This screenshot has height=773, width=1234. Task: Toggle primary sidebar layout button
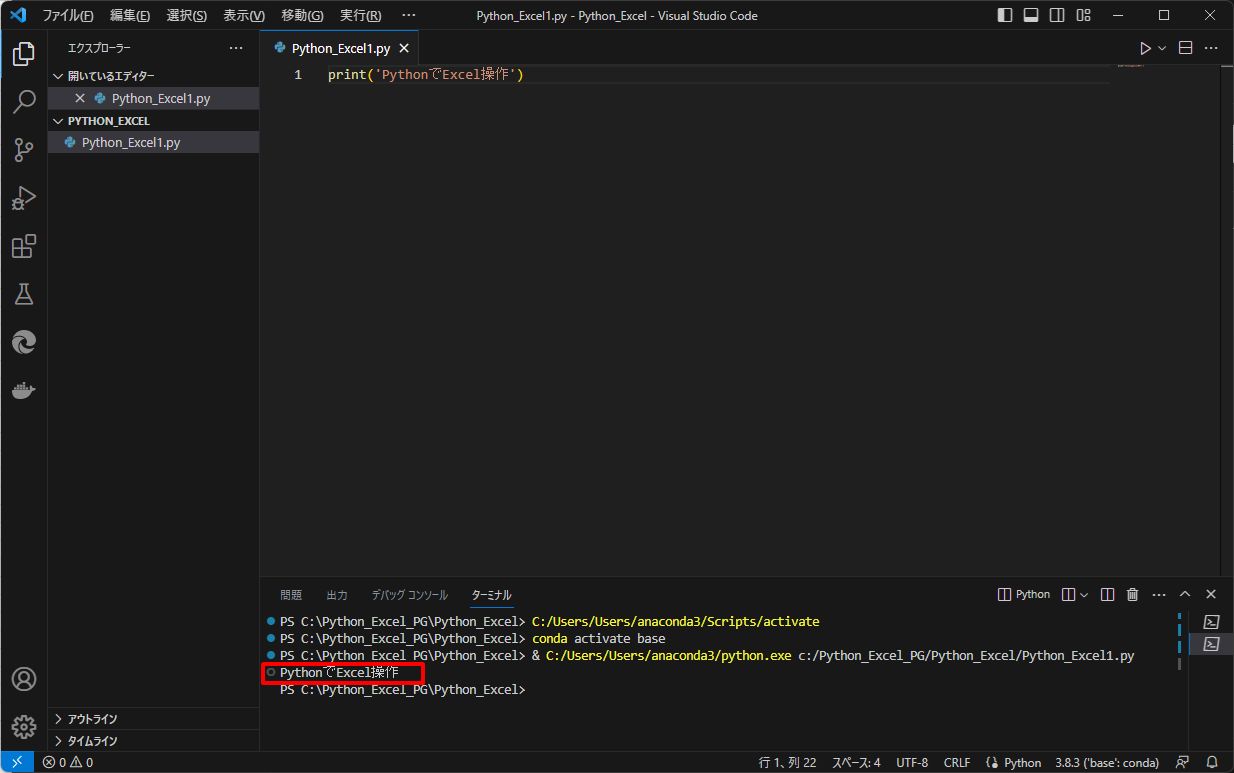(1005, 15)
